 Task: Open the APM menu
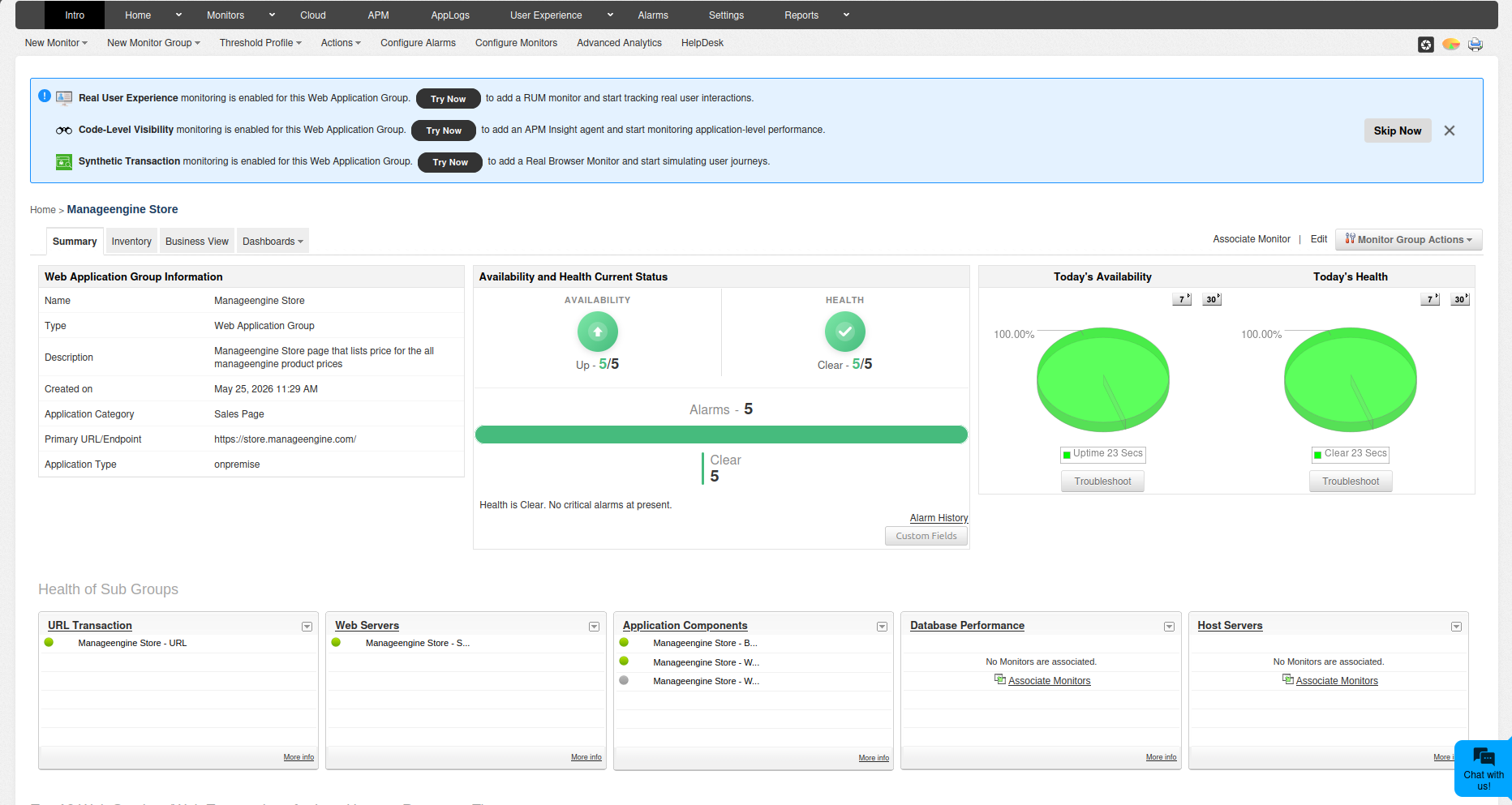coord(378,15)
